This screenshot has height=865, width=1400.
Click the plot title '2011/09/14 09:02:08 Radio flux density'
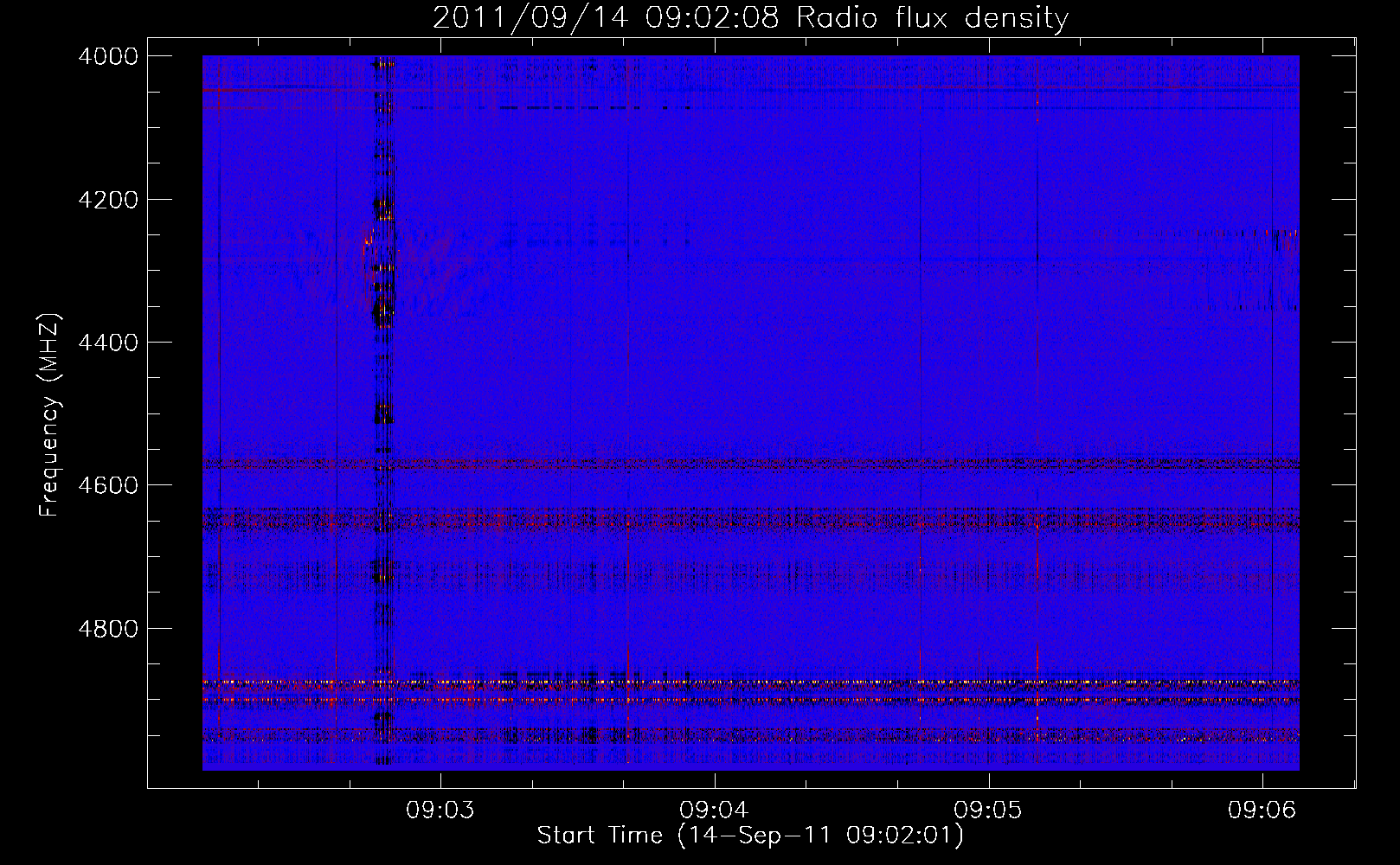750,17
